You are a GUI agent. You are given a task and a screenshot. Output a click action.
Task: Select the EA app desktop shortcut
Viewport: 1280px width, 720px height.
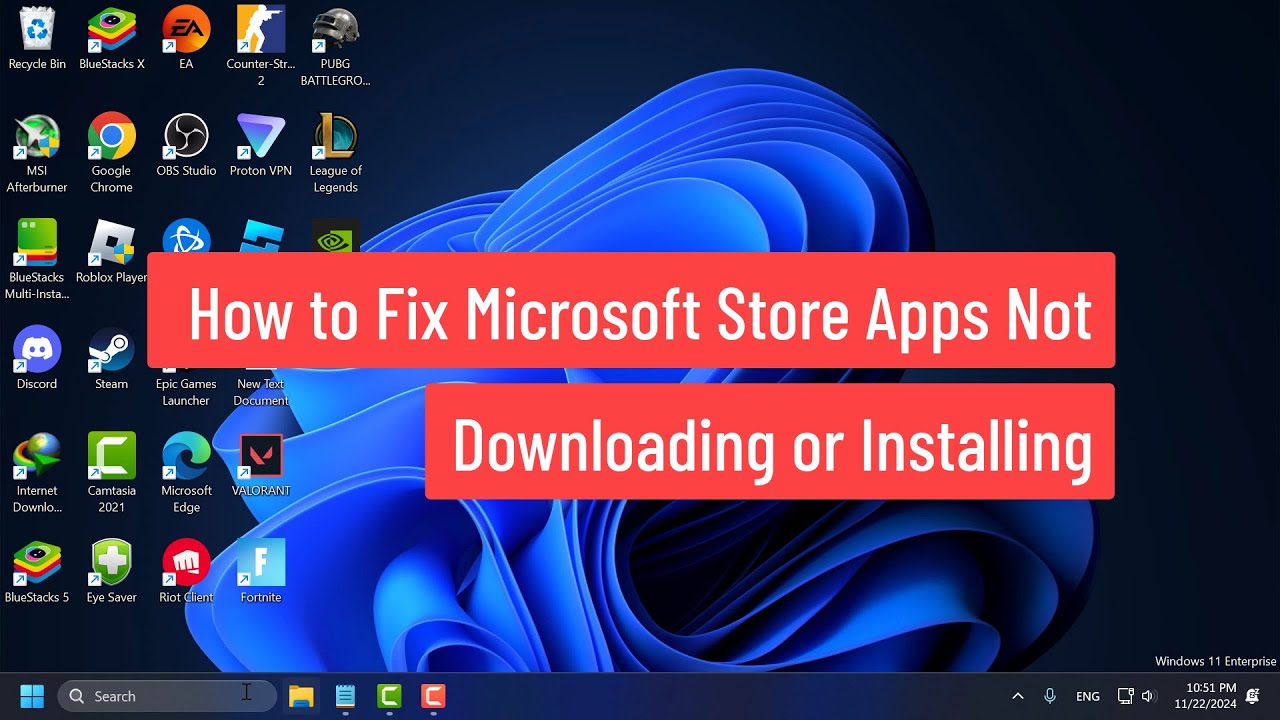click(186, 38)
